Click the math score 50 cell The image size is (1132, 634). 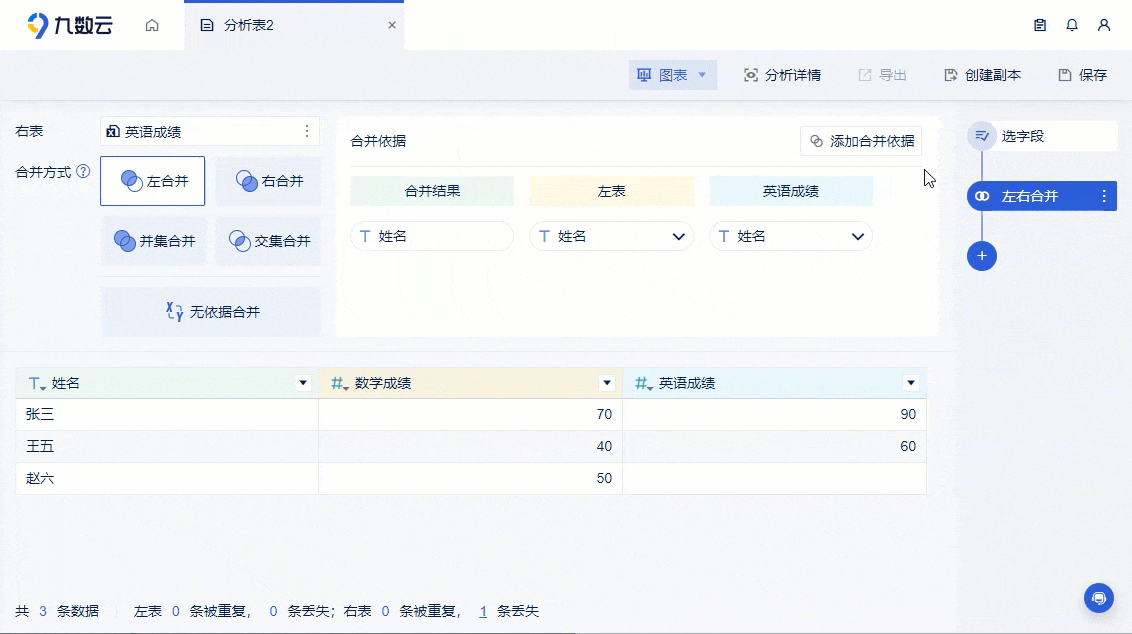[x=471, y=478]
